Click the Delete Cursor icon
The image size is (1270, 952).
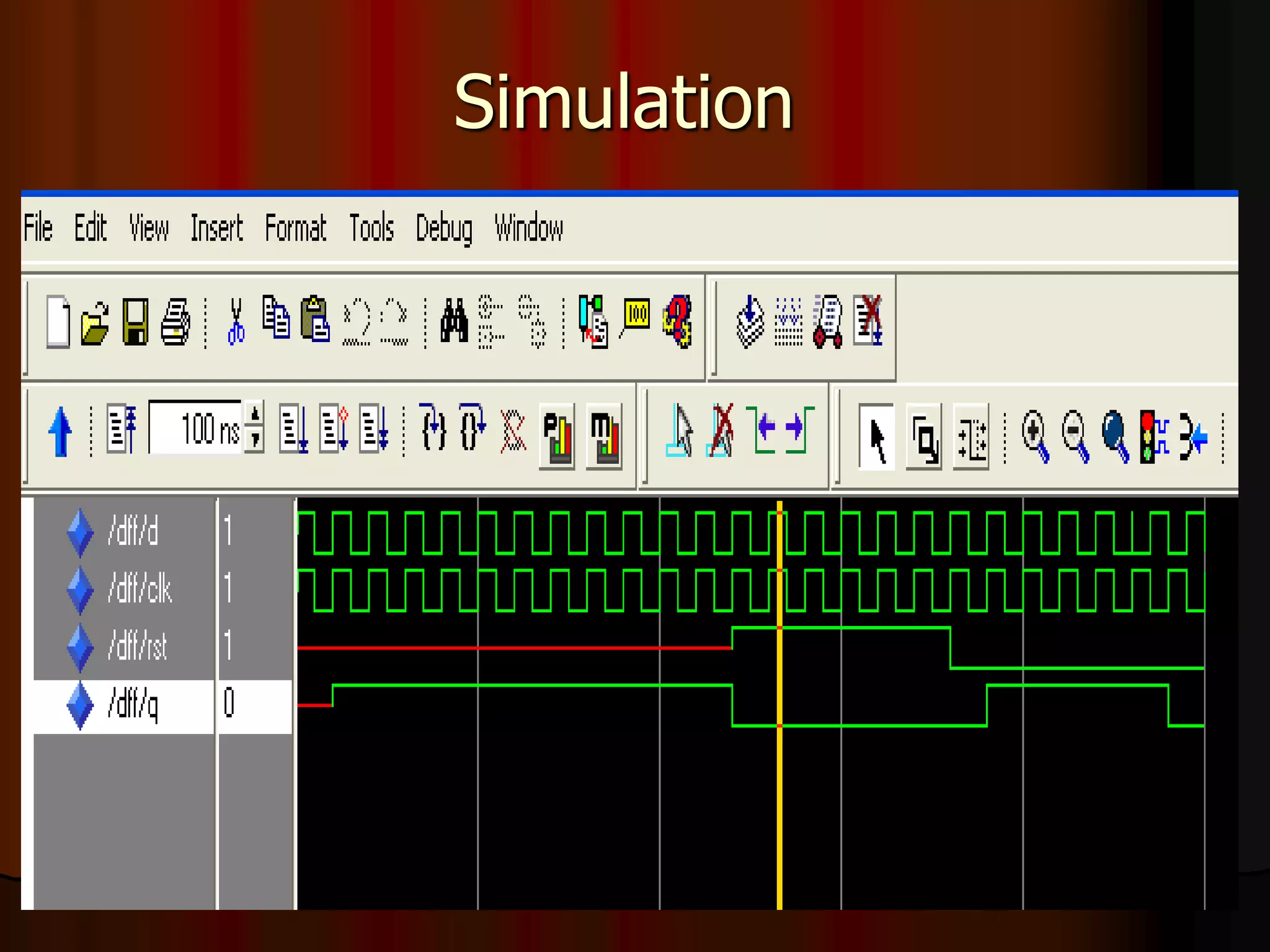(x=721, y=430)
